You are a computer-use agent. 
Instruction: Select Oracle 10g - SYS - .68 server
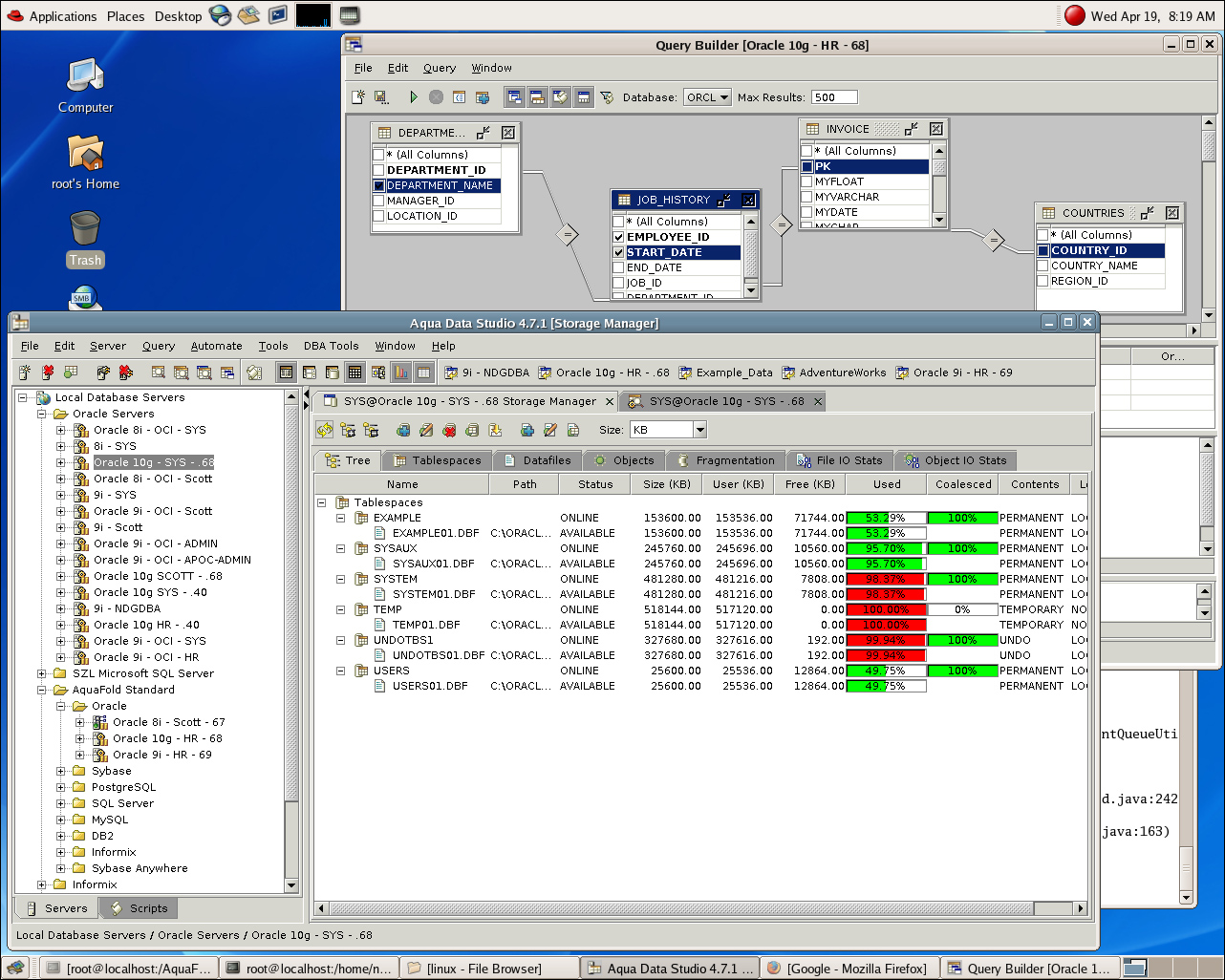[x=153, y=462]
